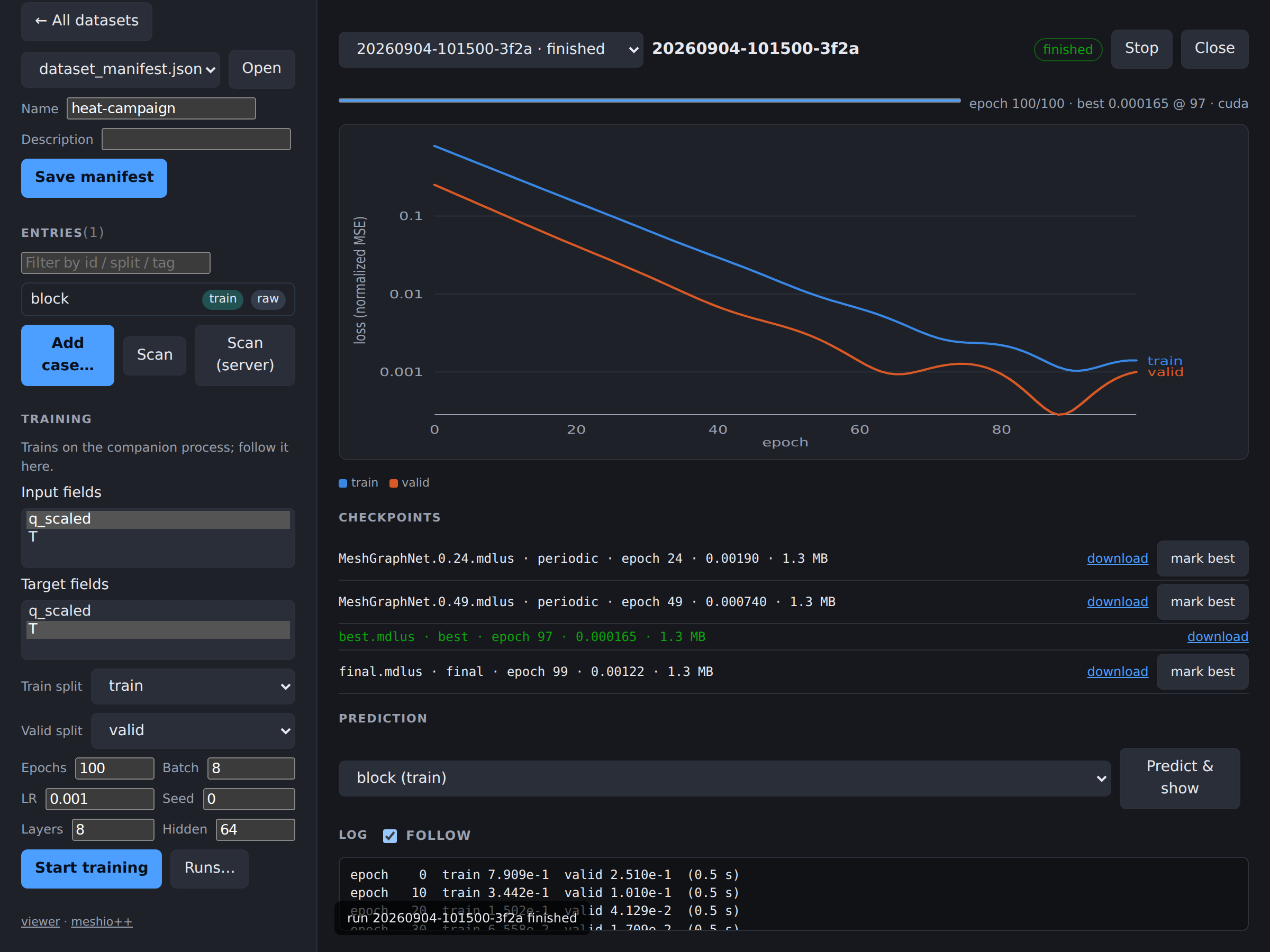Click the epoch 0 log line
The image size is (1270, 952).
[x=545, y=875]
